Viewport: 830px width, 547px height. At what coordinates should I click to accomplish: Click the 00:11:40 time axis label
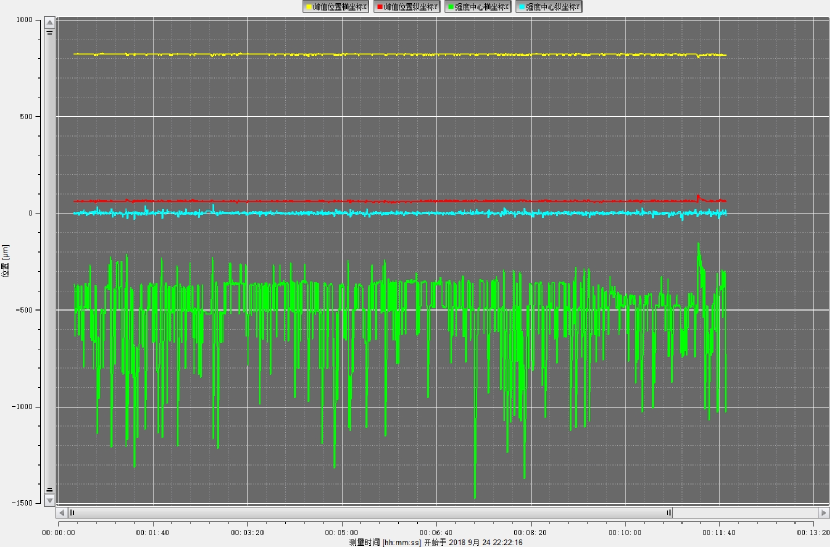coord(719,533)
